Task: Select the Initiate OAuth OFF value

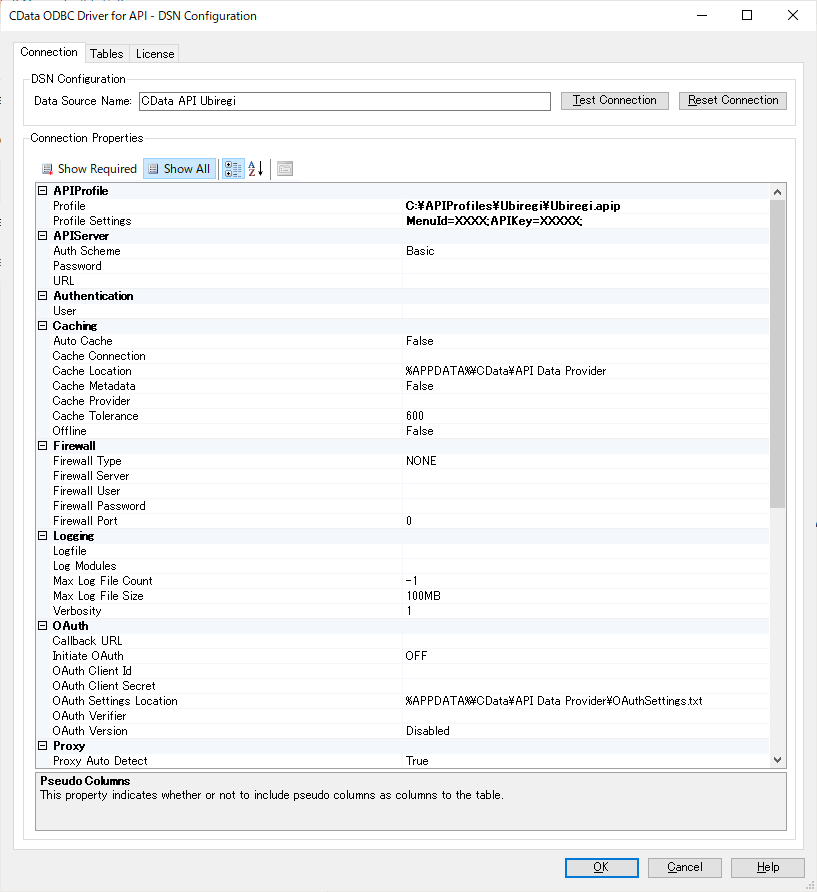Action: click(x=416, y=656)
